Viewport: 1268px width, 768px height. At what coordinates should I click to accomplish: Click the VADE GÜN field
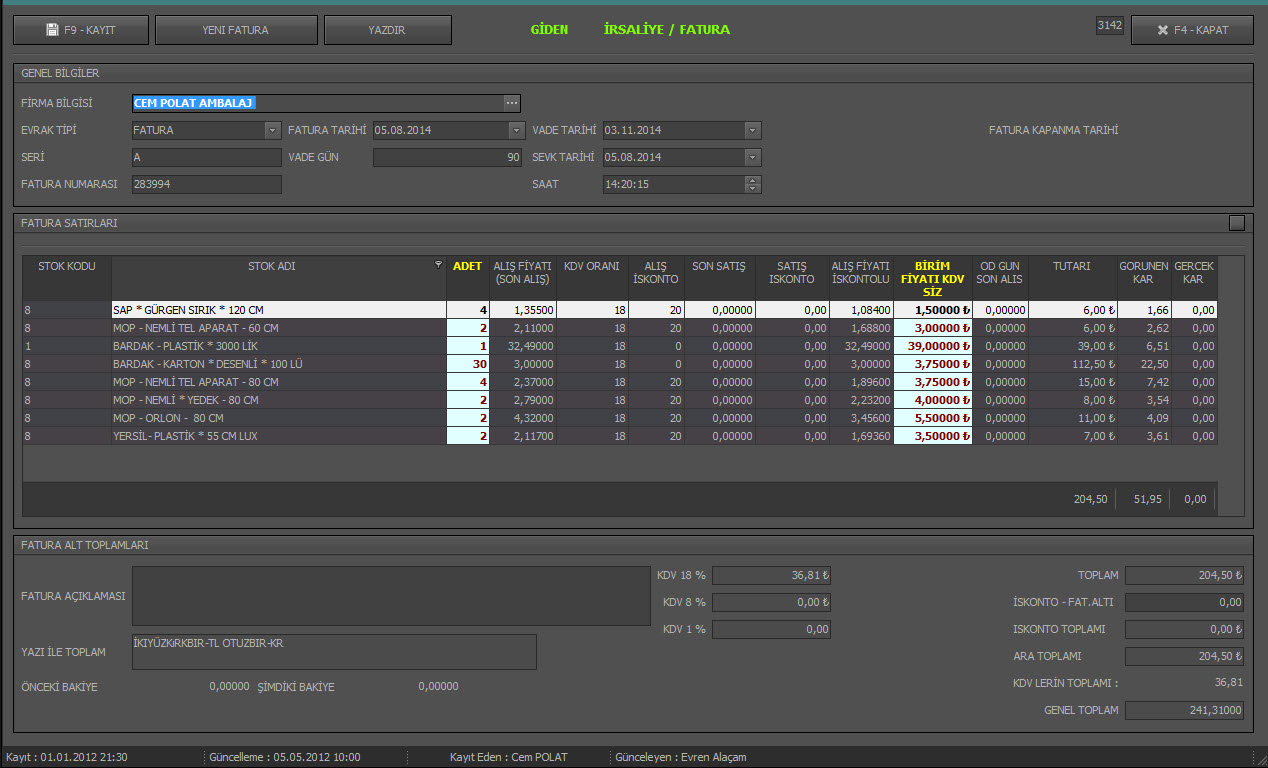(x=449, y=157)
